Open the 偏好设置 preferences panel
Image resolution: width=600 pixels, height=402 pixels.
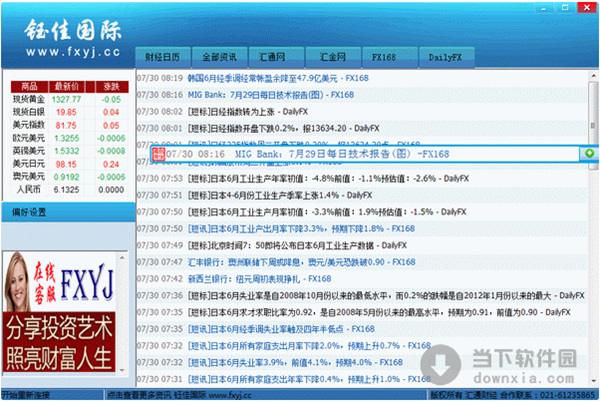pyautogui.click(x=30, y=213)
